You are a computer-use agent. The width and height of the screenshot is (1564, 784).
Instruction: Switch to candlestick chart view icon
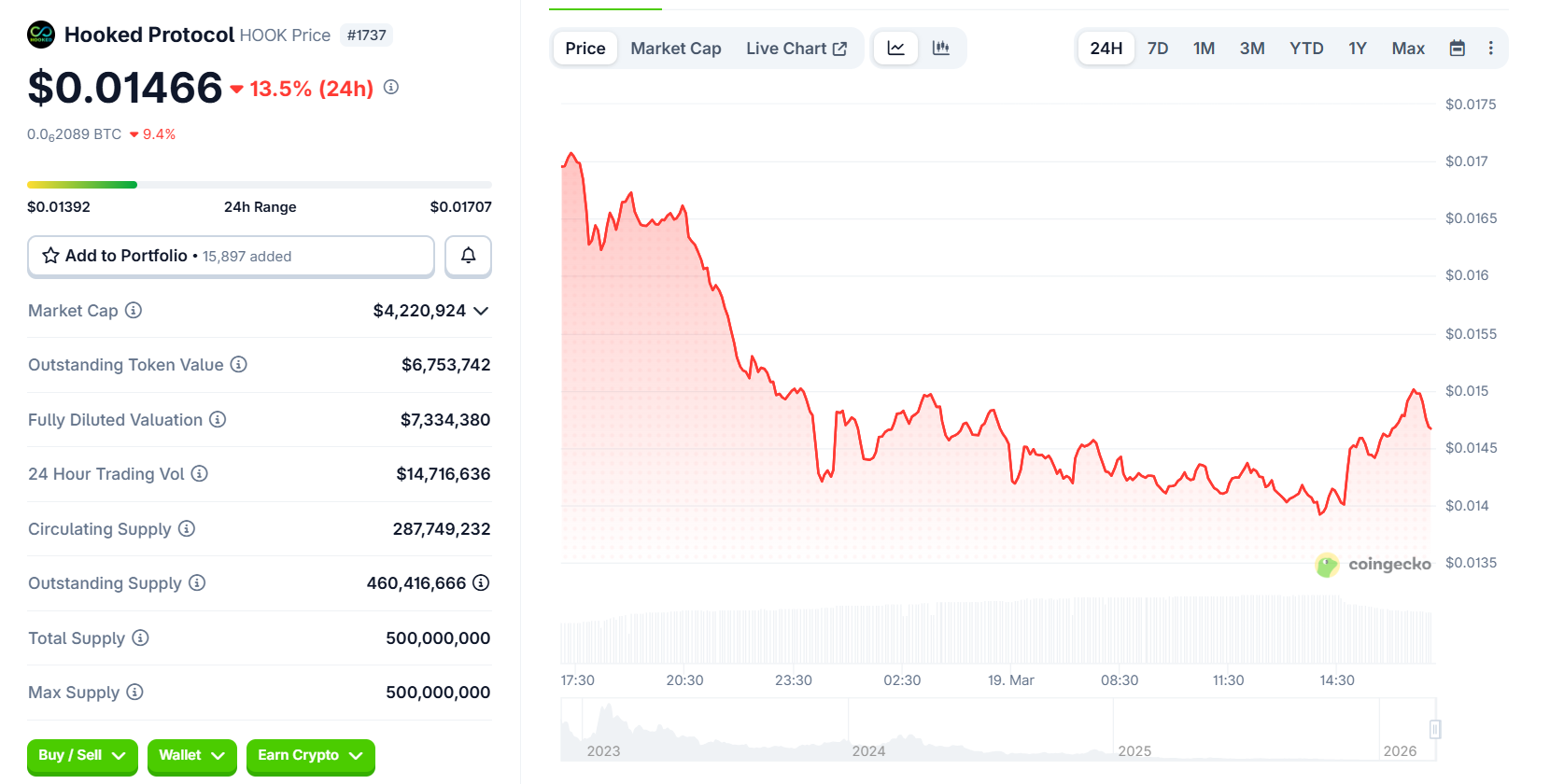click(941, 49)
